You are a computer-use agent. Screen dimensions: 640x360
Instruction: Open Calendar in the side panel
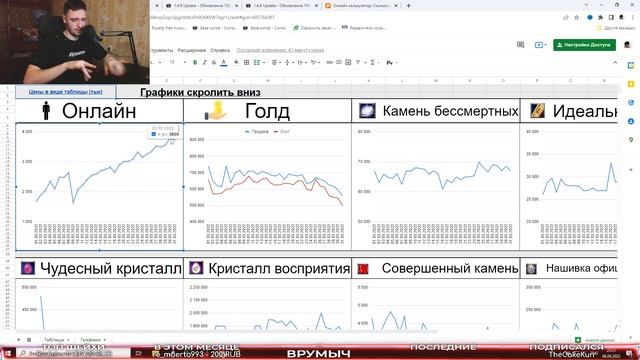(631, 65)
